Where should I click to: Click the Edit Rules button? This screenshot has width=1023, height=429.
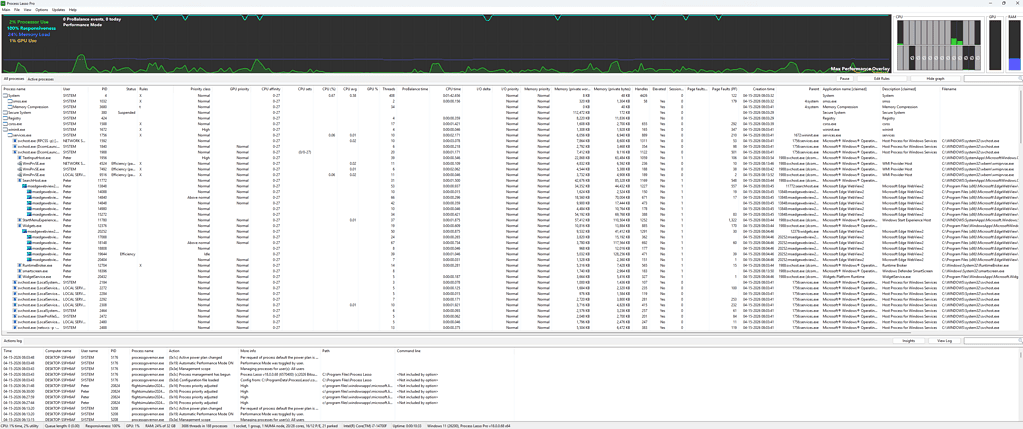click(882, 78)
